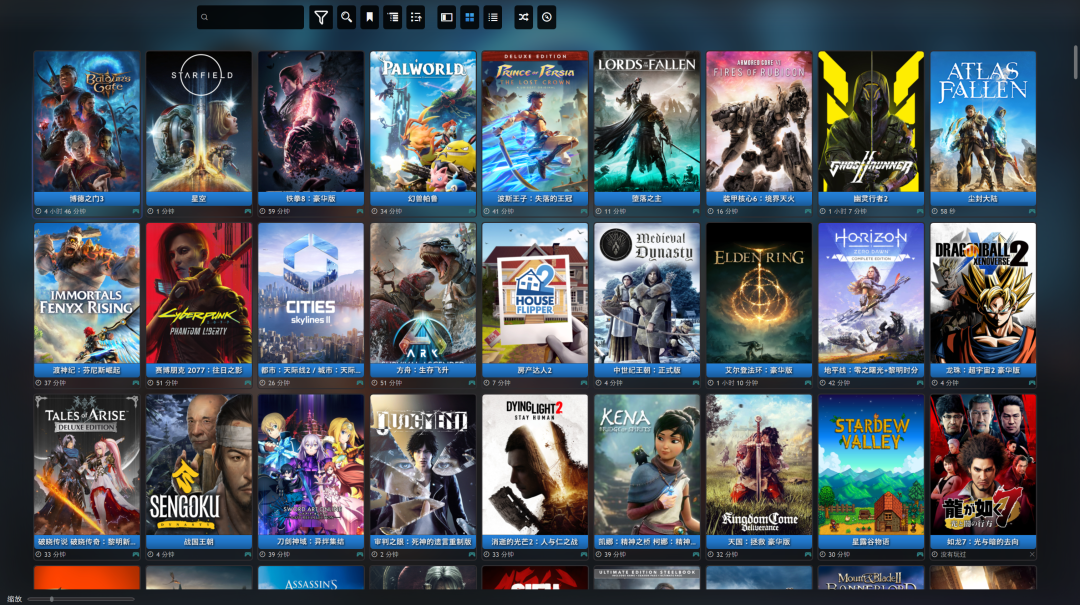Click the controller icon under 龙珠：超宇宙2
The image size is (1080, 605).
(x=1032, y=383)
